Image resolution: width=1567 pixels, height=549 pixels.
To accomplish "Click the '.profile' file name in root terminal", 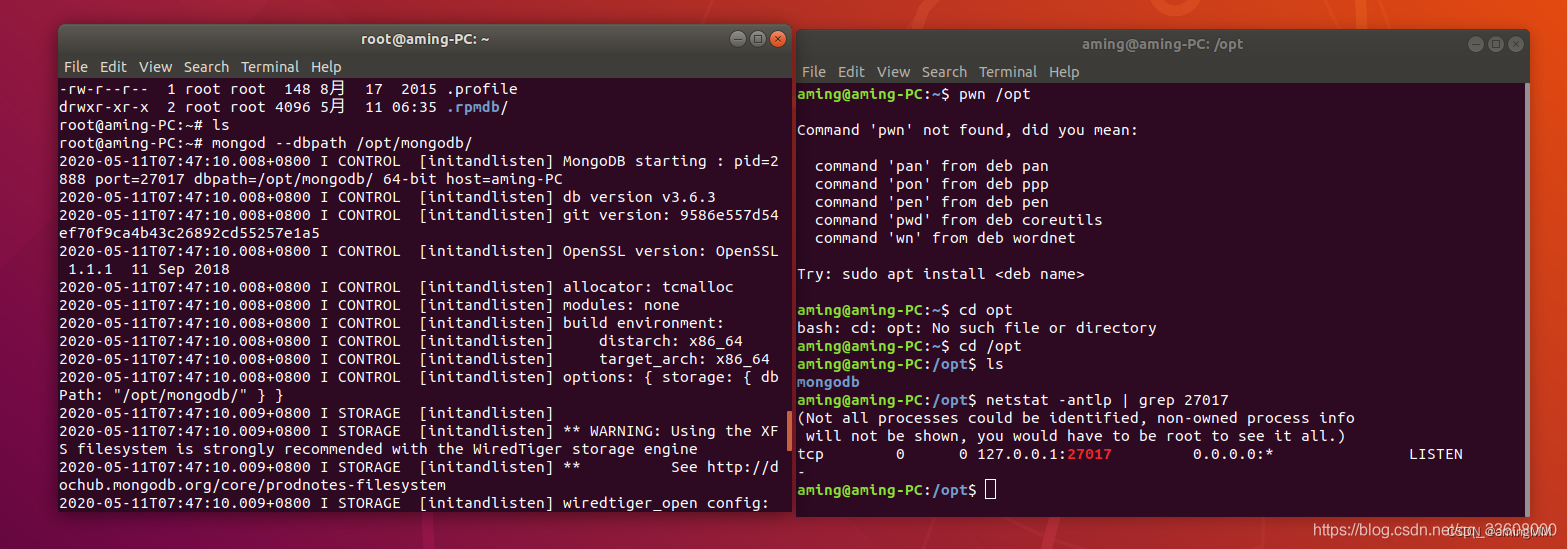I will pos(484,89).
